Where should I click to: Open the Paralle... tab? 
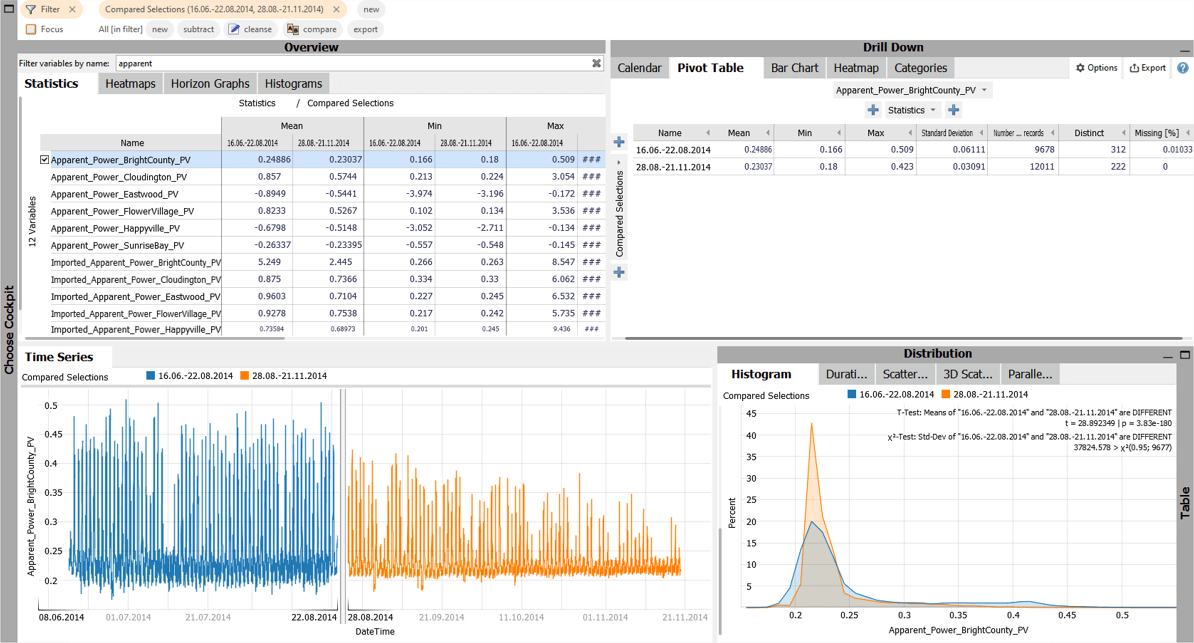pos(1030,374)
